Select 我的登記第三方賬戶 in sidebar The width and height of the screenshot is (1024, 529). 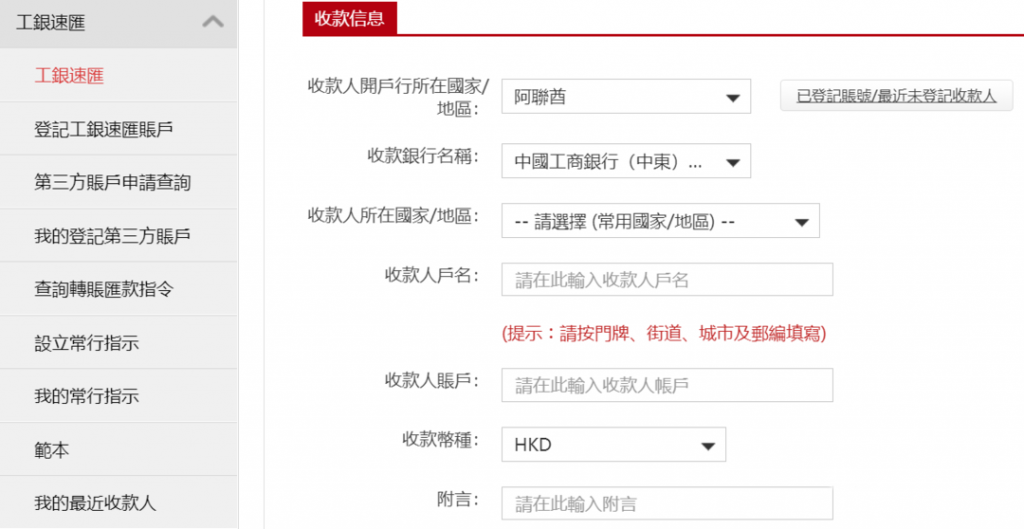(x=112, y=236)
